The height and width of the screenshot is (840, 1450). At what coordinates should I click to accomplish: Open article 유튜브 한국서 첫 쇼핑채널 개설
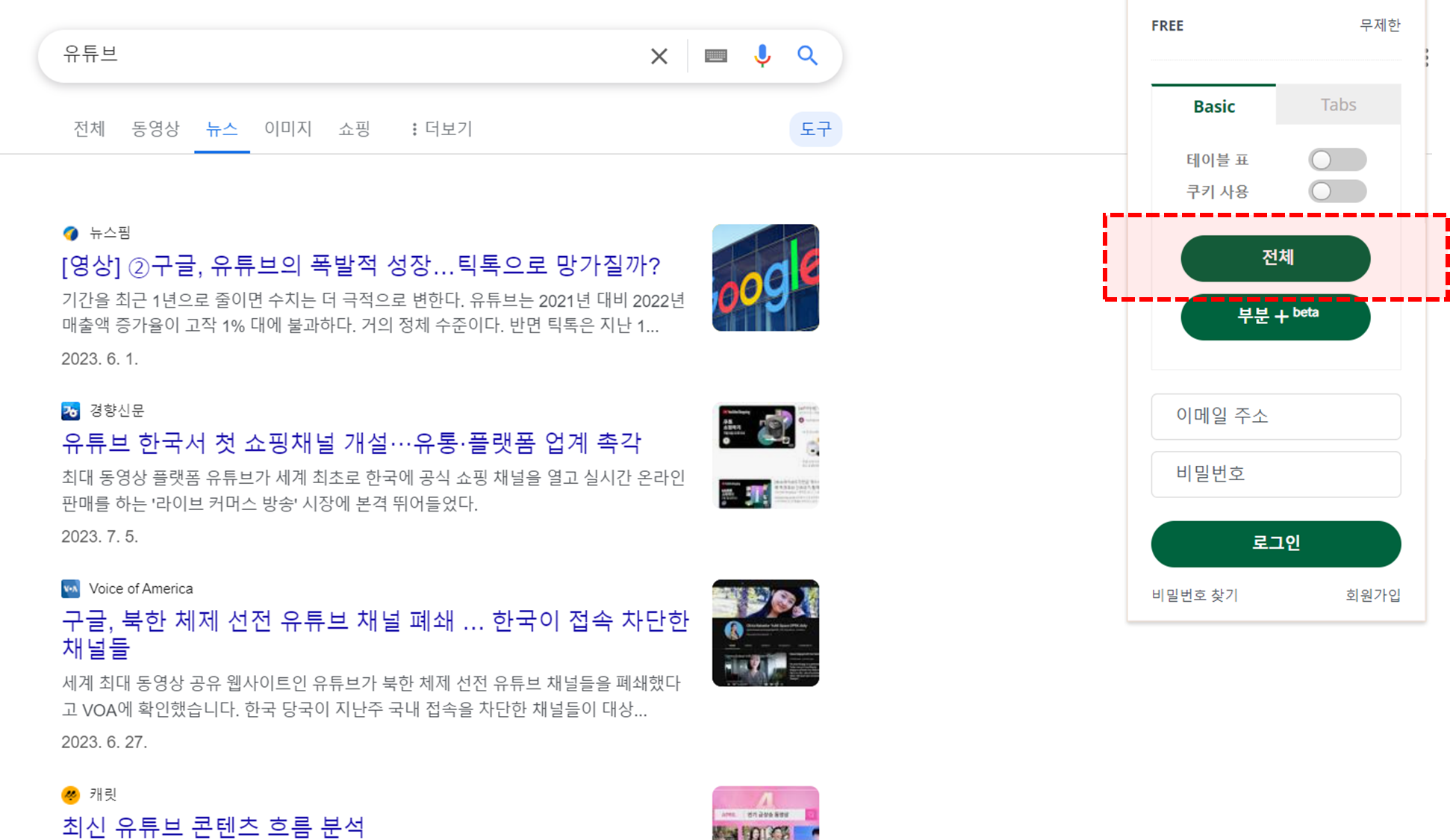point(351,443)
